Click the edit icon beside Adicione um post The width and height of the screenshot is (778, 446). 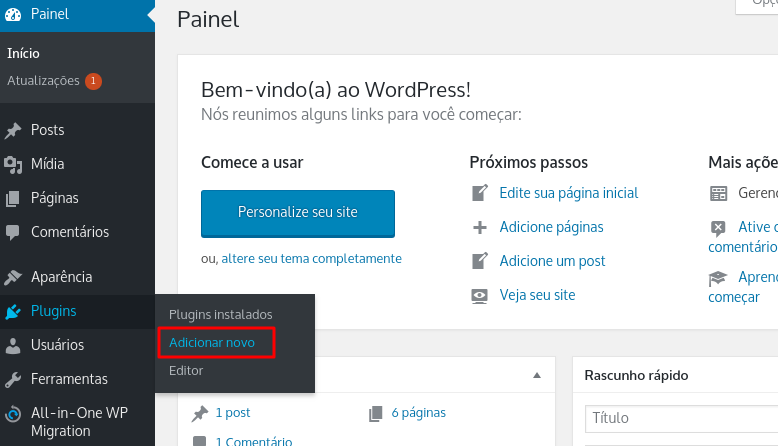click(x=480, y=260)
